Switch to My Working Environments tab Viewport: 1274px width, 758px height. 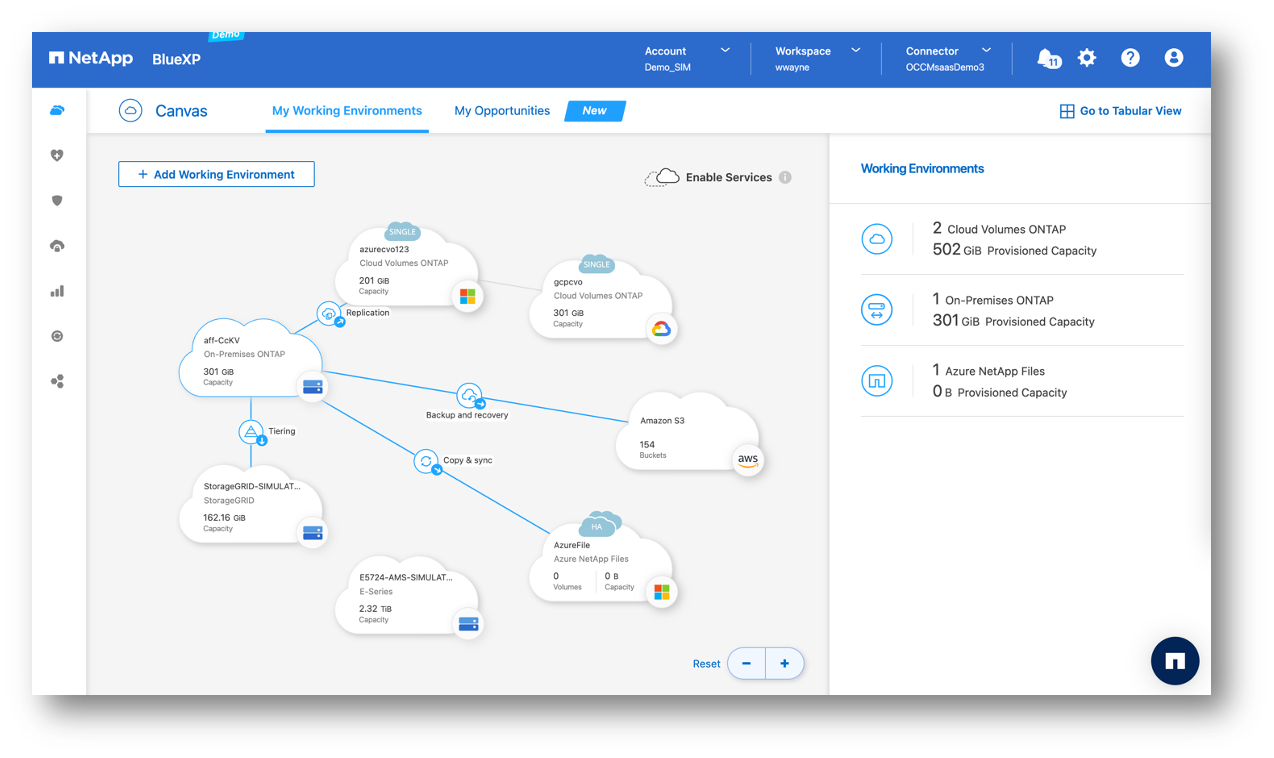(347, 111)
